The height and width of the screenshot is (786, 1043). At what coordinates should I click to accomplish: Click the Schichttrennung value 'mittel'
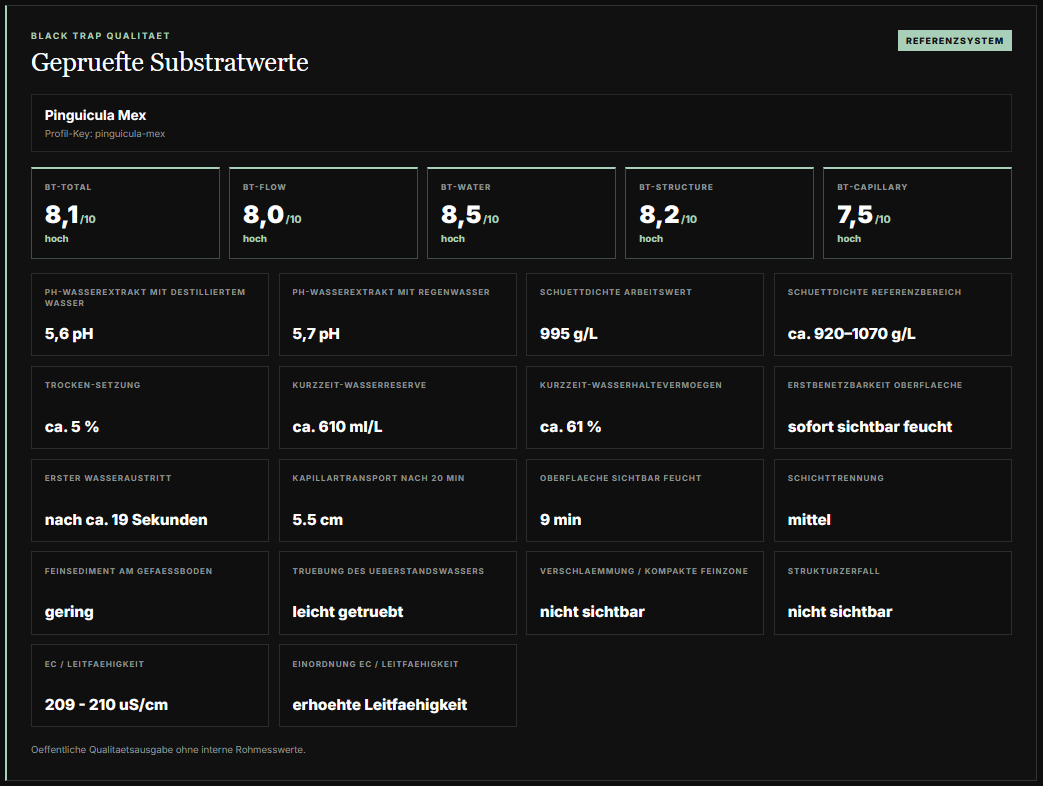pyautogui.click(x=809, y=520)
